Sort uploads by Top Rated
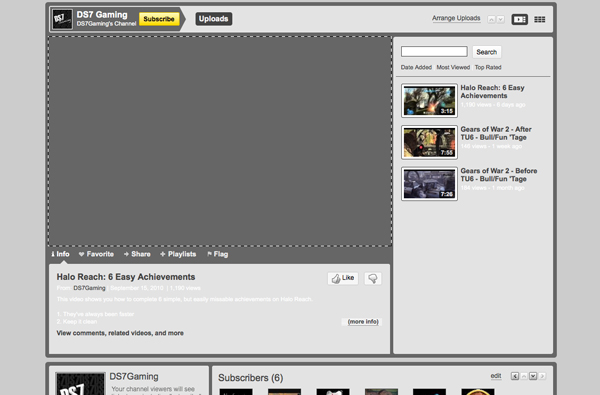 pyautogui.click(x=488, y=67)
